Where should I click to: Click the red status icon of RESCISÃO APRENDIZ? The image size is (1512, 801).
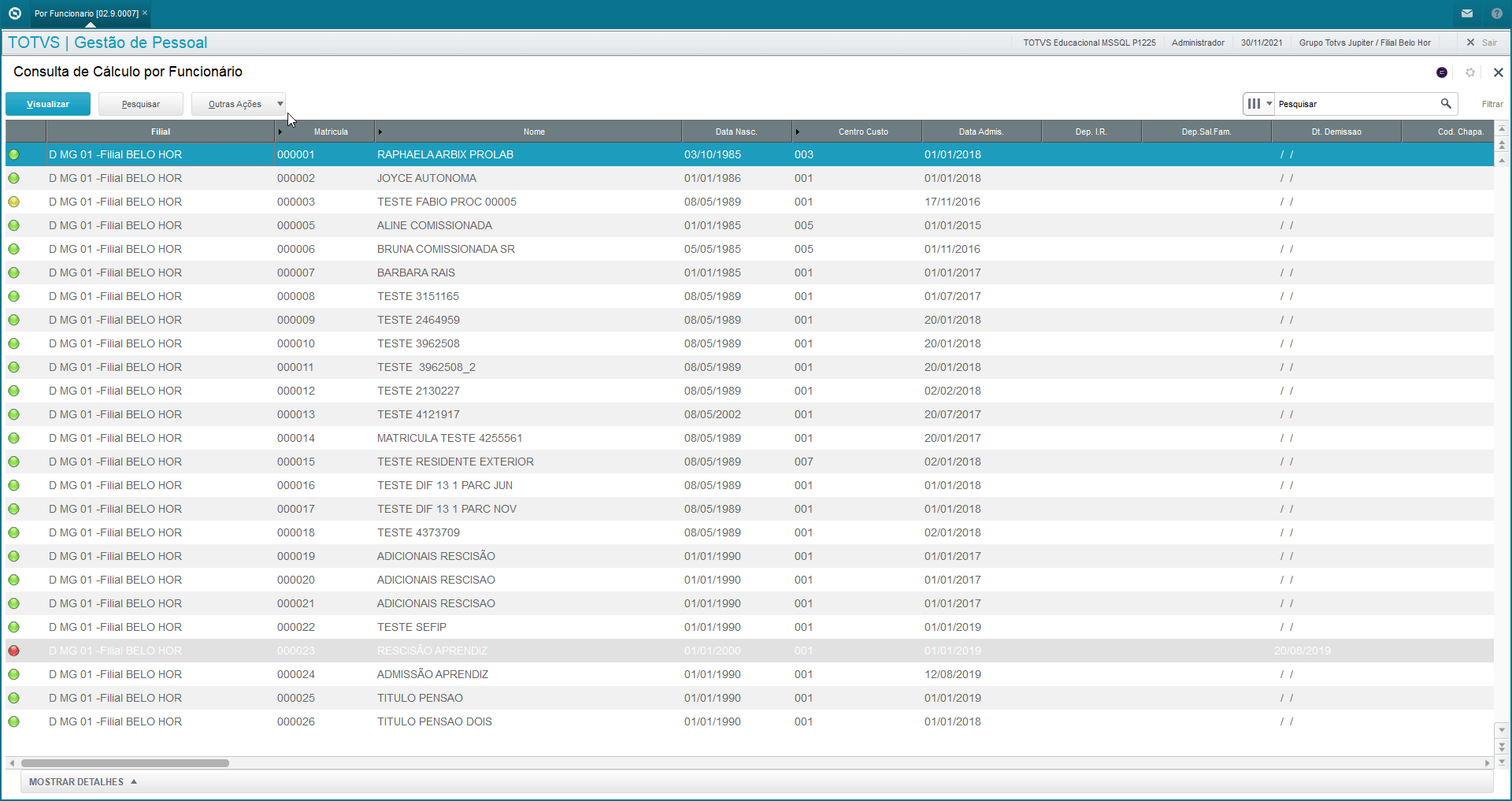(13, 651)
